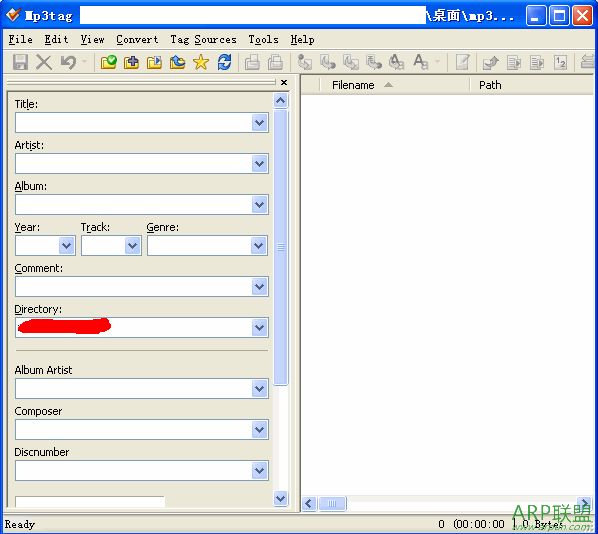Expand the Title dropdown arrow
Image resolution: width=598 pixels, height=534 pixels.
(x=259, y=123)
